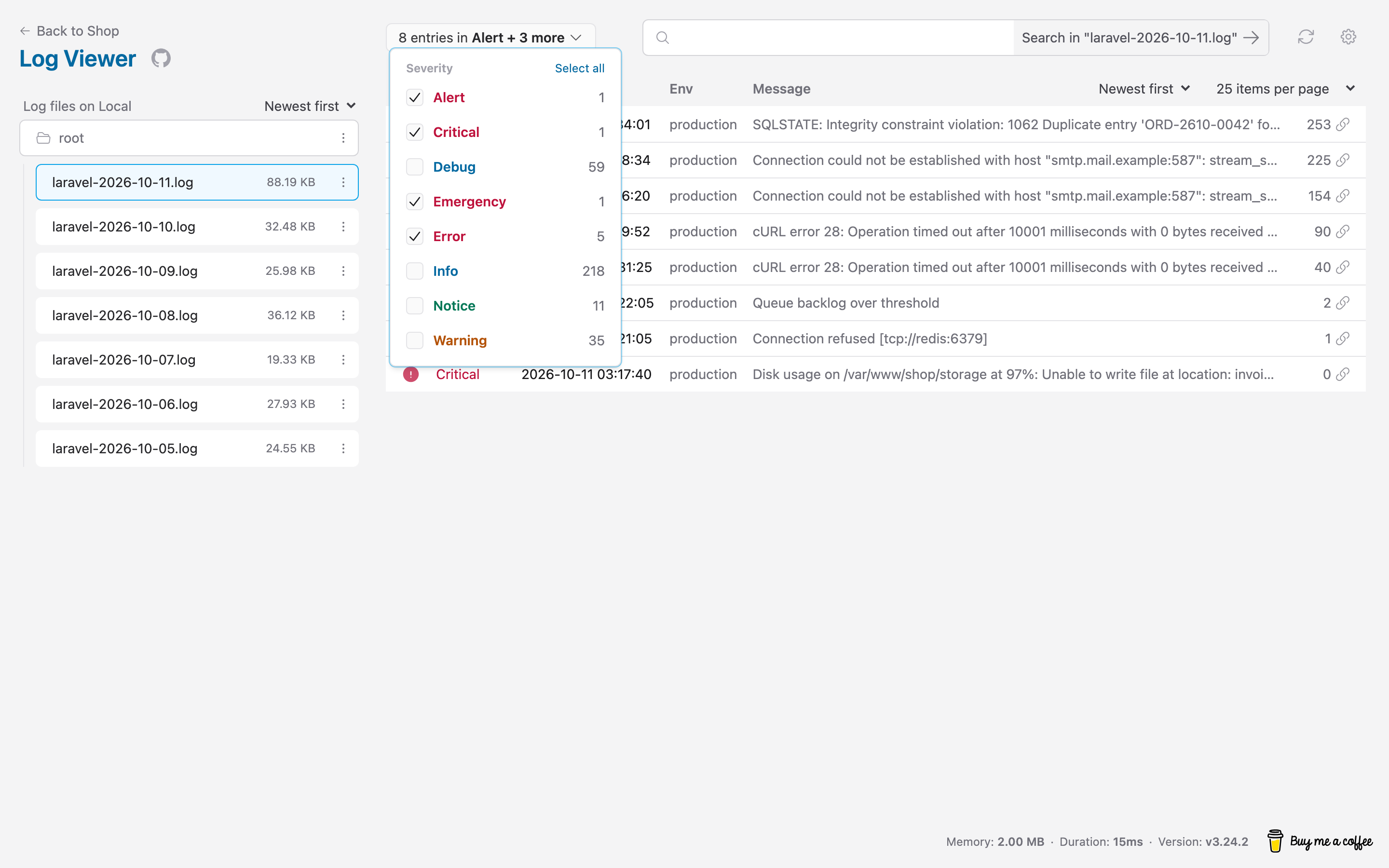Uncheck the Critical severity checkbox
Screen dimensions: 1389x868
tap(414, 132)
